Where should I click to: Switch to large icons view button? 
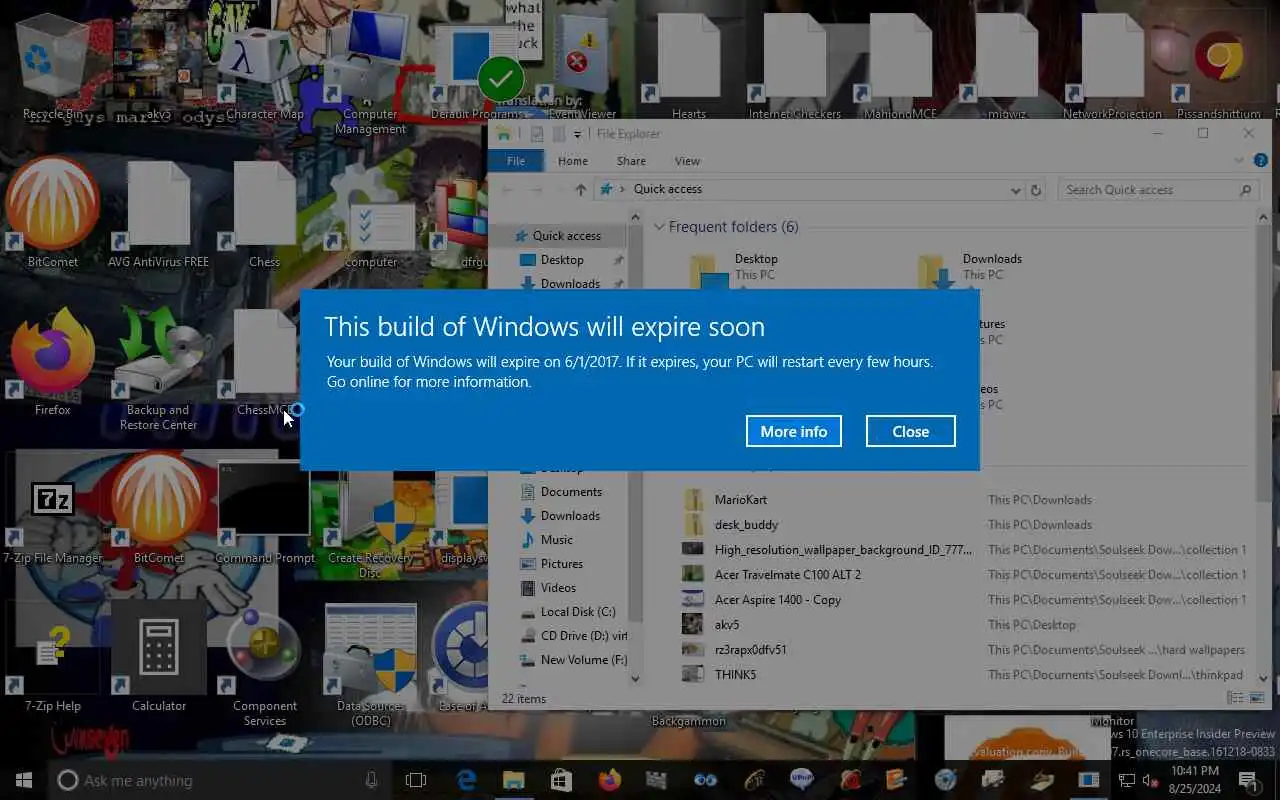point(1257,698)
